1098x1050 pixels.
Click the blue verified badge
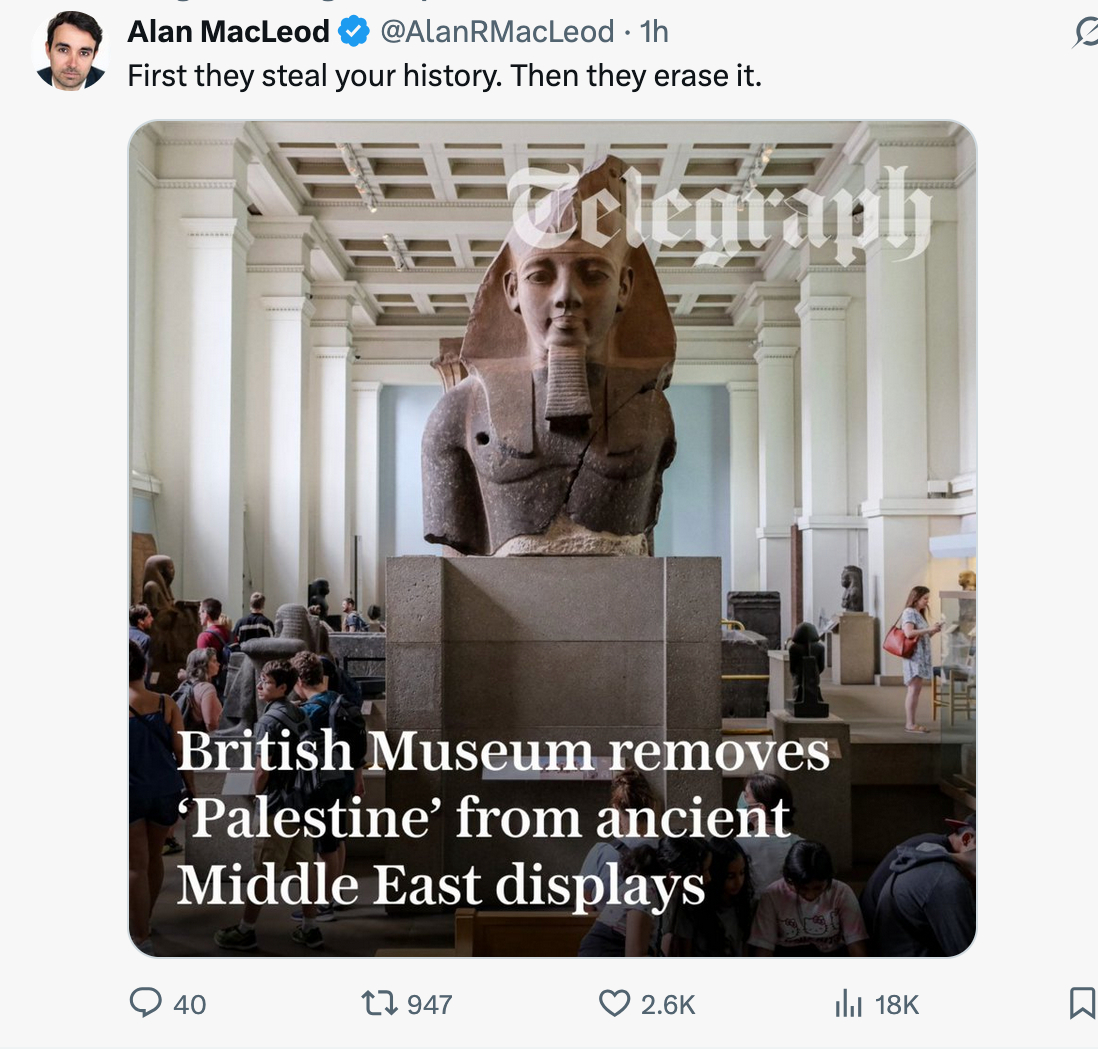tap(354, 32)
